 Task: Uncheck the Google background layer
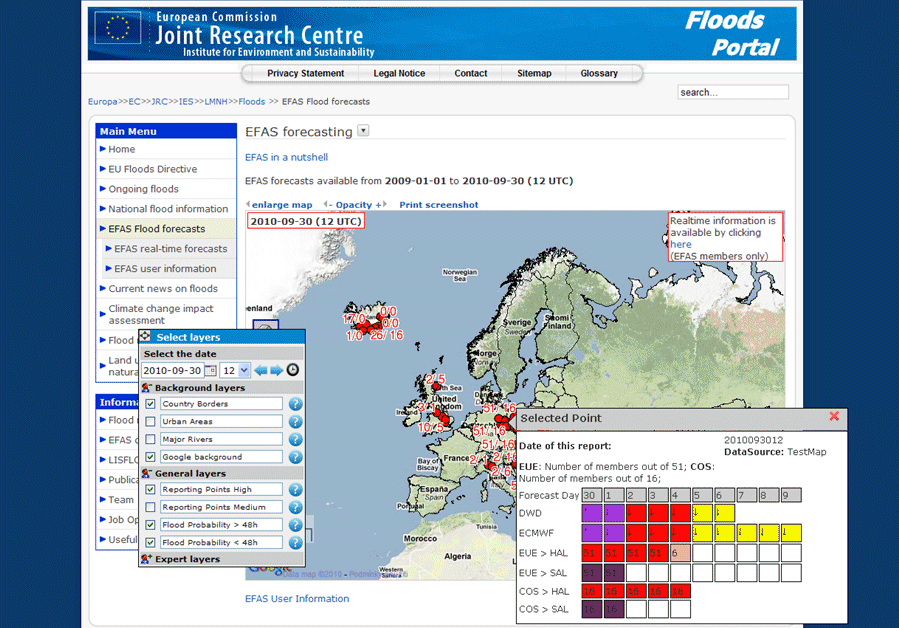click(x=150, y=457)
